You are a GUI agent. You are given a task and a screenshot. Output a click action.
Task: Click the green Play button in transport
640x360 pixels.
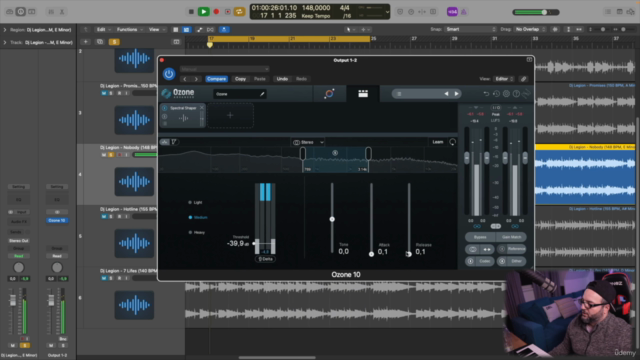pyautogui.click(x=203, y=12)
